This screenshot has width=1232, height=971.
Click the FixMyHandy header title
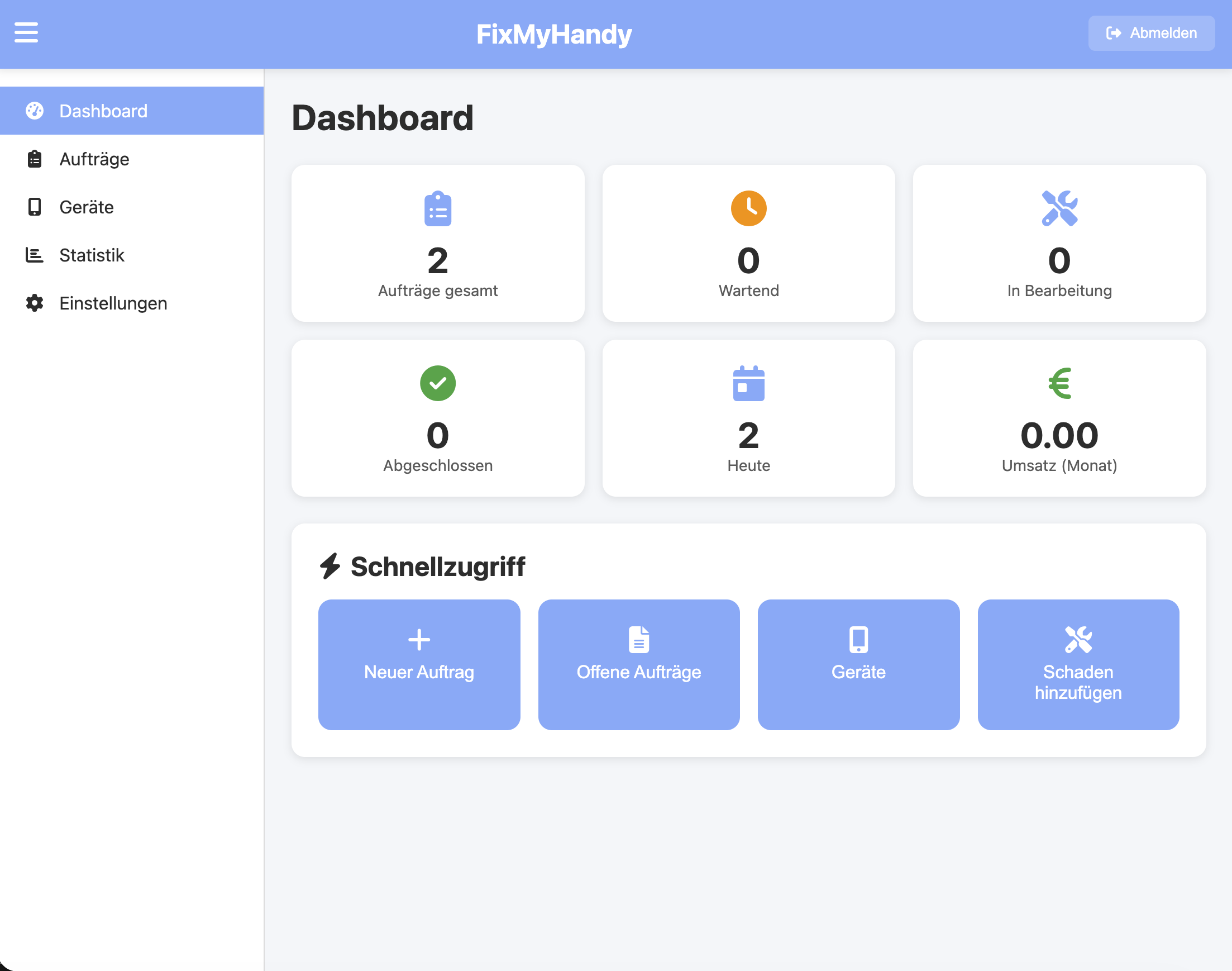(x=554, y=33)
